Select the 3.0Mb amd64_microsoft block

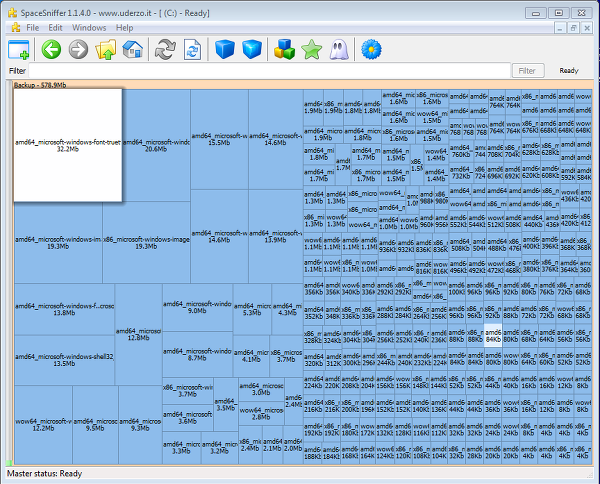tap(261, 389)
